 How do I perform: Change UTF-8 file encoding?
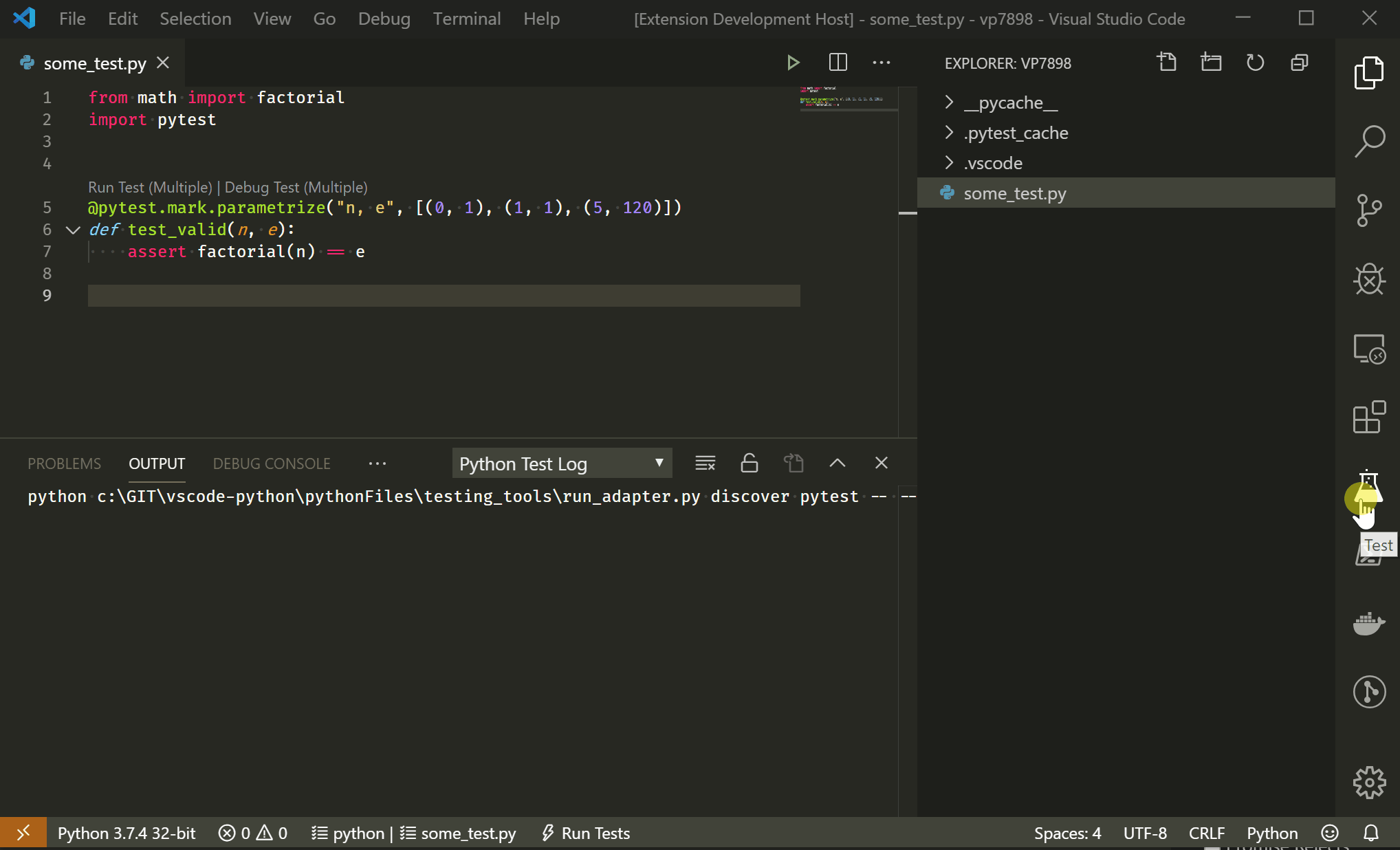coord(1145,833)
